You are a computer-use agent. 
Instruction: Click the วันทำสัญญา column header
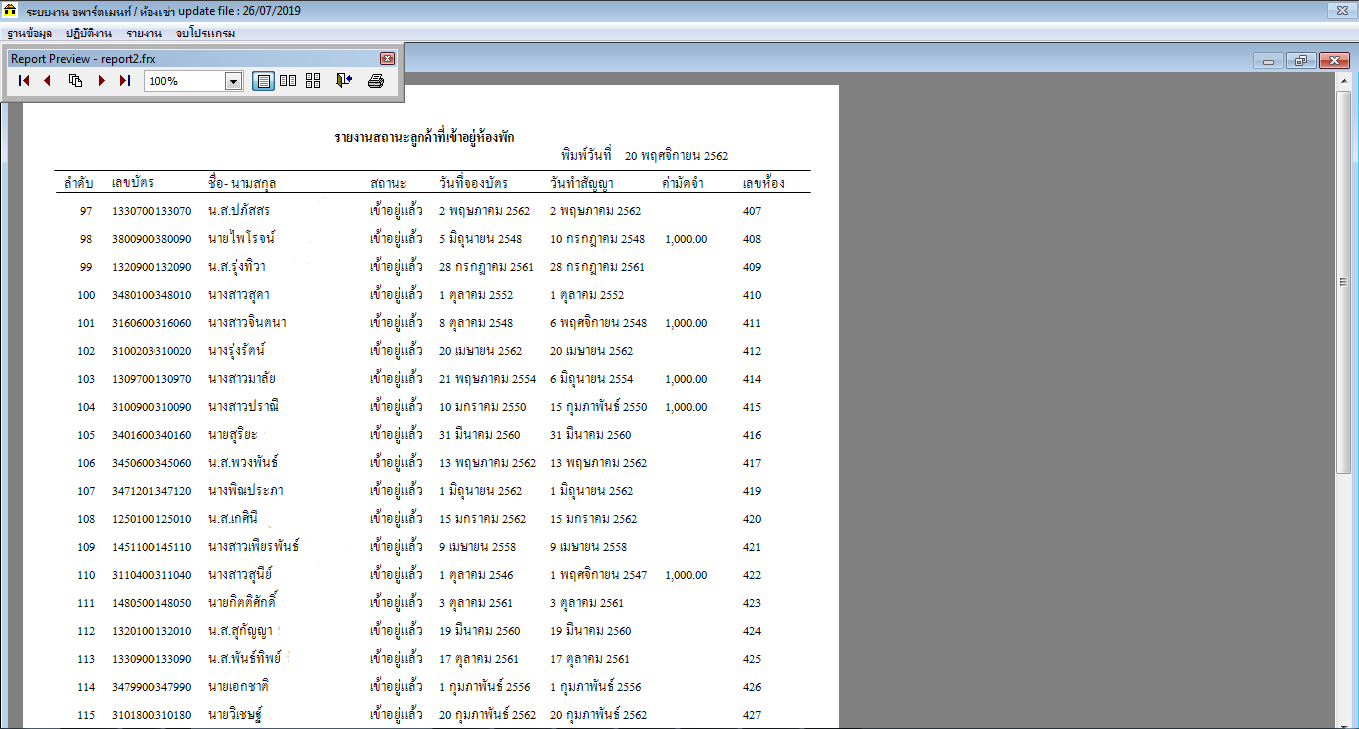click(x=581, y=183)
